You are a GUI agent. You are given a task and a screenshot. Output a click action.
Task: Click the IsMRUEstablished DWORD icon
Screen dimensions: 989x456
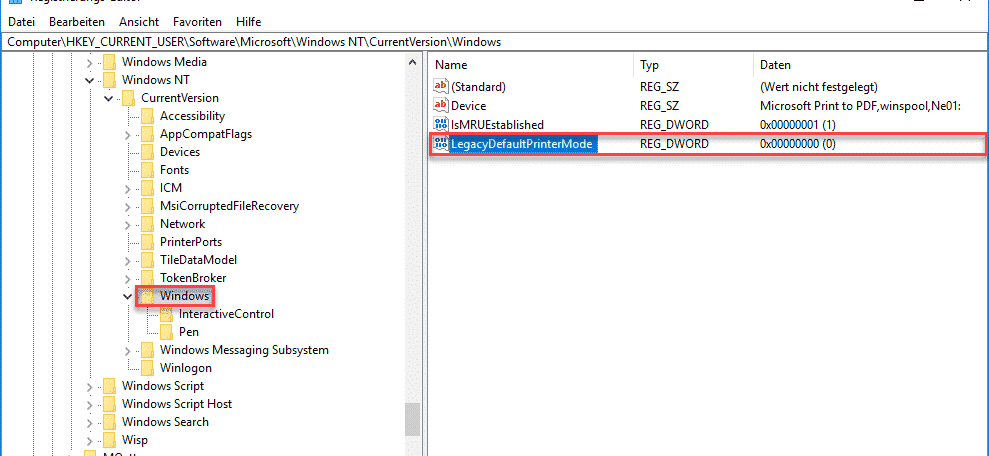(x=440, y=125)
